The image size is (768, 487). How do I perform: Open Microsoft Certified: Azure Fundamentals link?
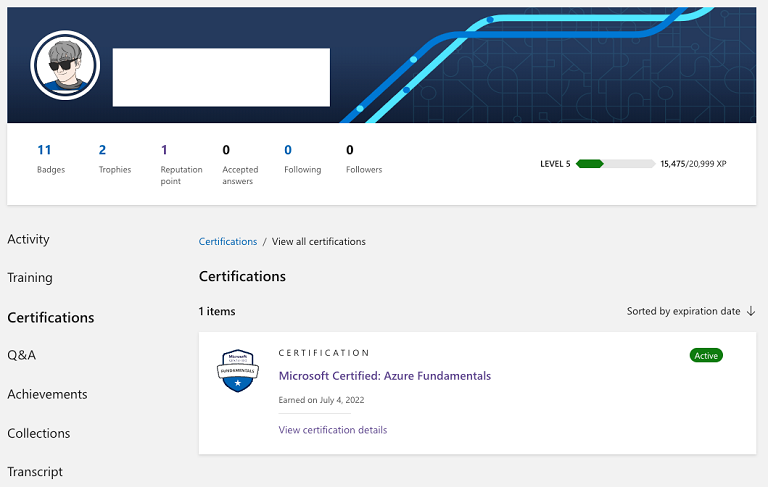point(384,376)
